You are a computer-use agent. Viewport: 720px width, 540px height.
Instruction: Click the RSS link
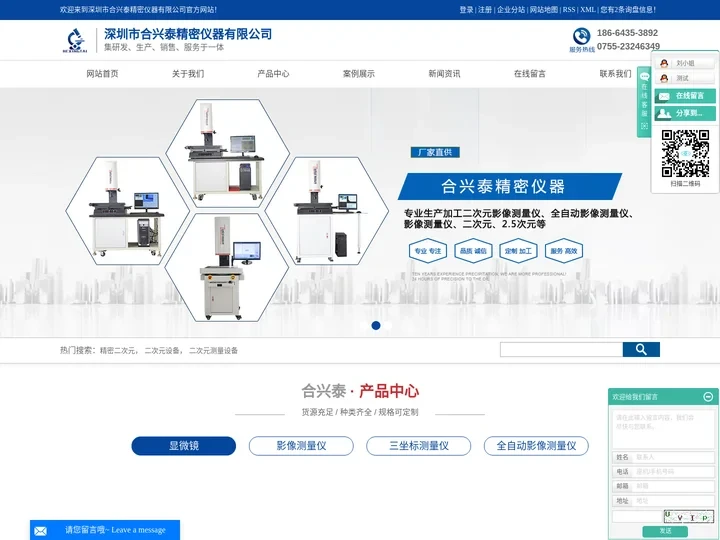click(x=569, y=10)
